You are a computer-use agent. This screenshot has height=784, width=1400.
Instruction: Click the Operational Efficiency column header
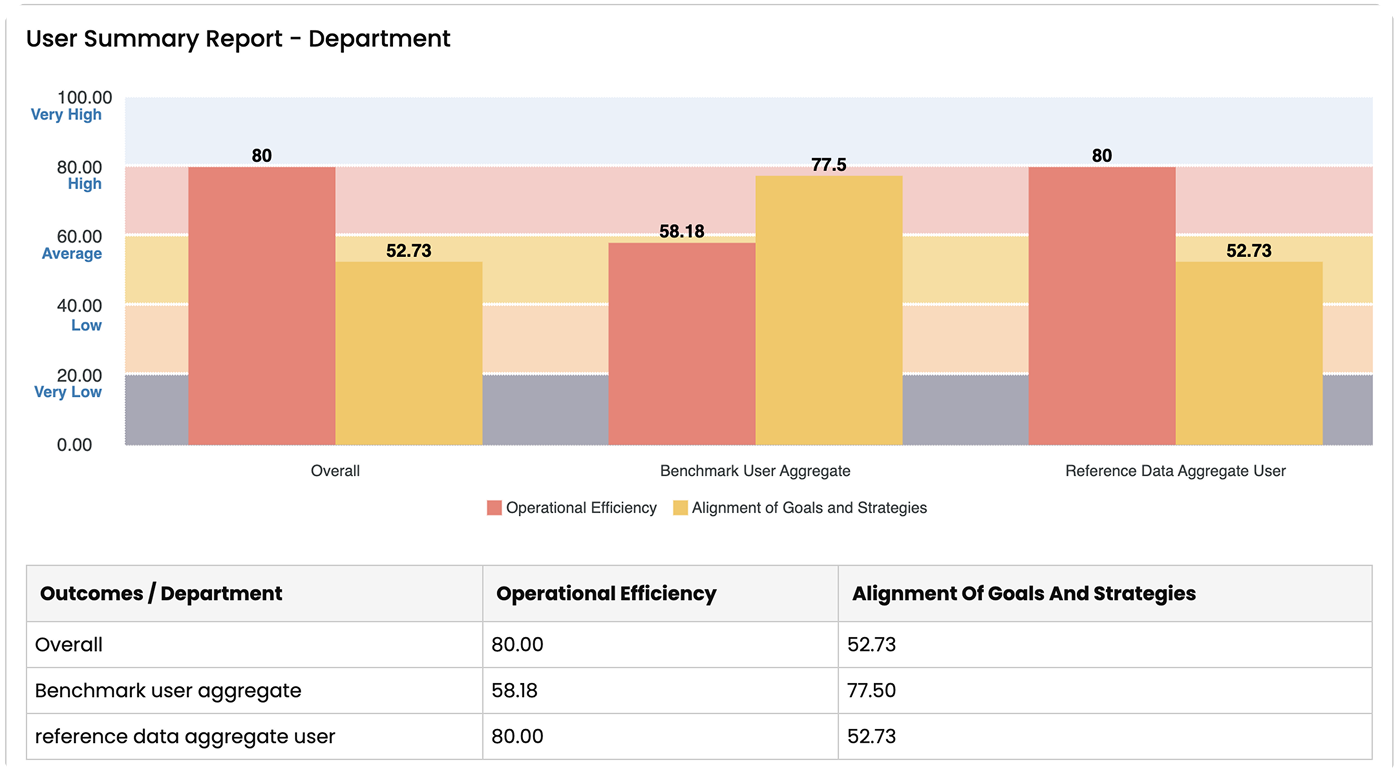604,593
